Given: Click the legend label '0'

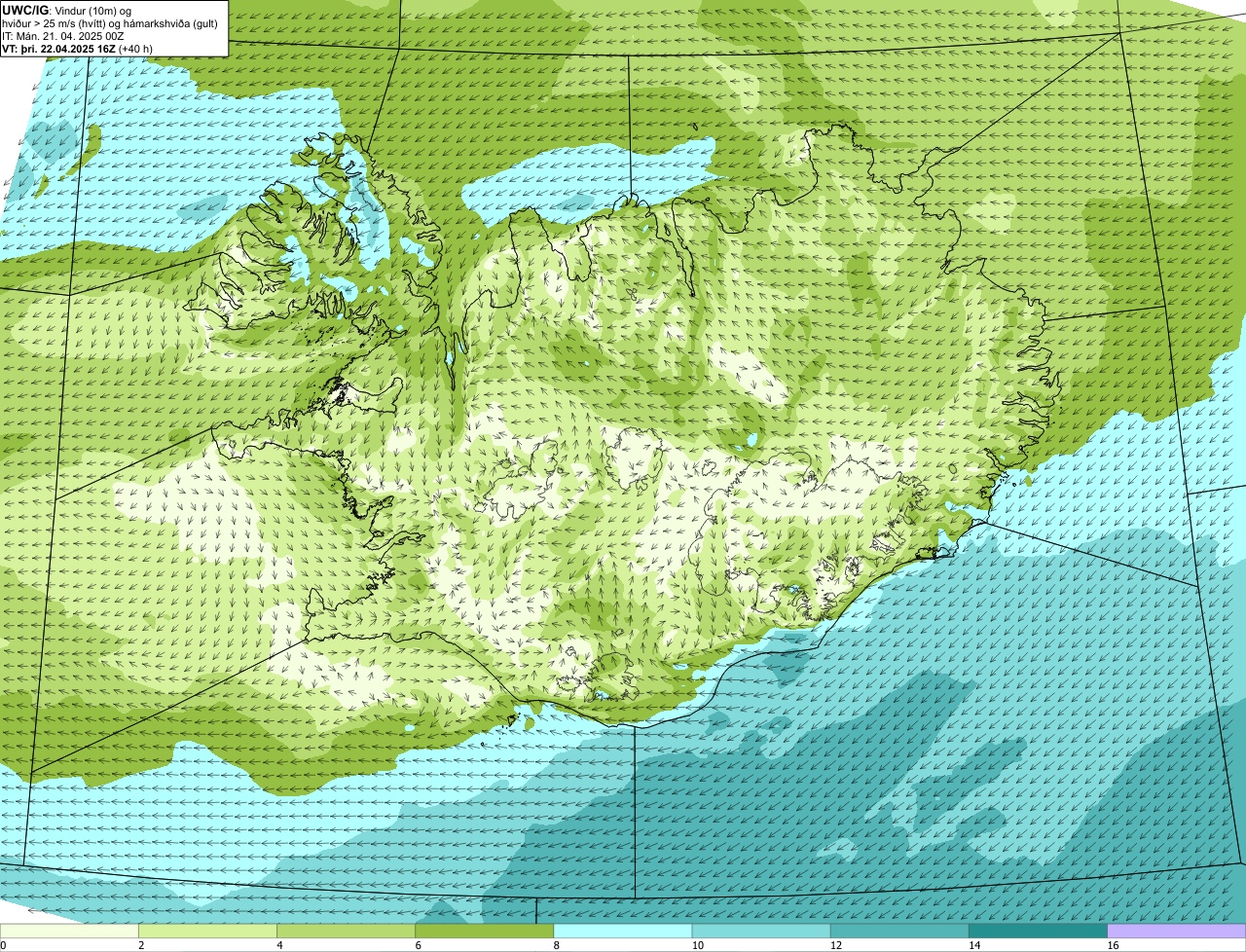Looking at the screenshot, I should click(x=4, y=945).
